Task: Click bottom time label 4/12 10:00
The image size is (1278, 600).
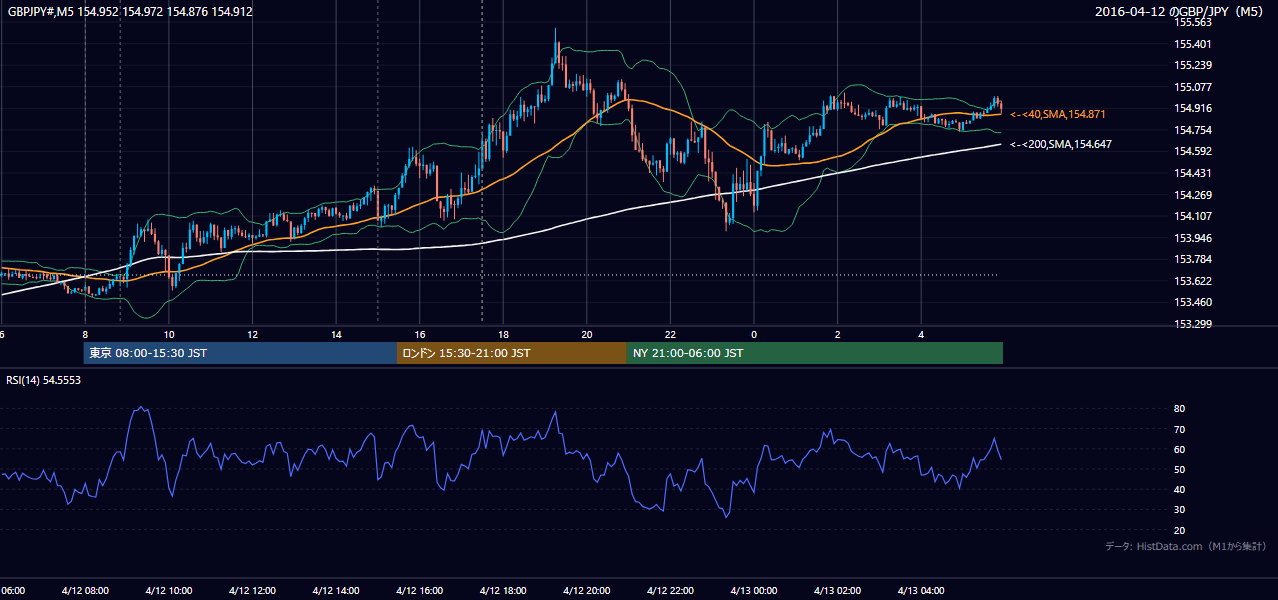Action: 168,591
